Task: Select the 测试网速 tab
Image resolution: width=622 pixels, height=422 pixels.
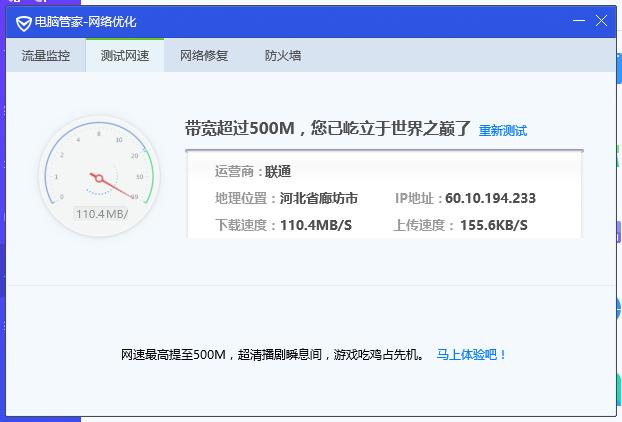Action: pos(125,55)
